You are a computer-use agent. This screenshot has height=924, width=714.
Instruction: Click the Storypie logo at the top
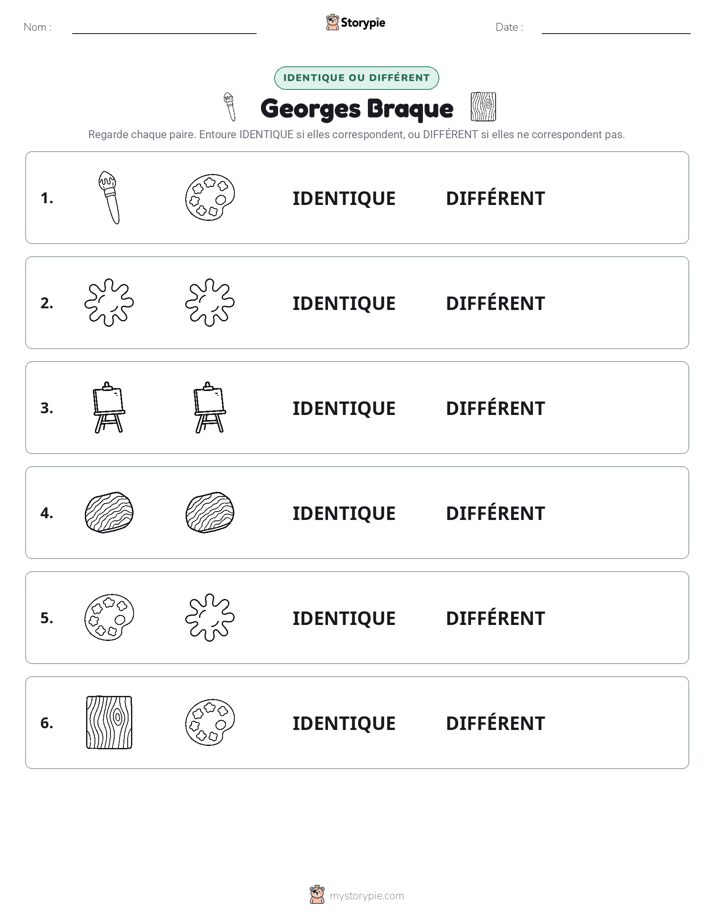point(356,22)
